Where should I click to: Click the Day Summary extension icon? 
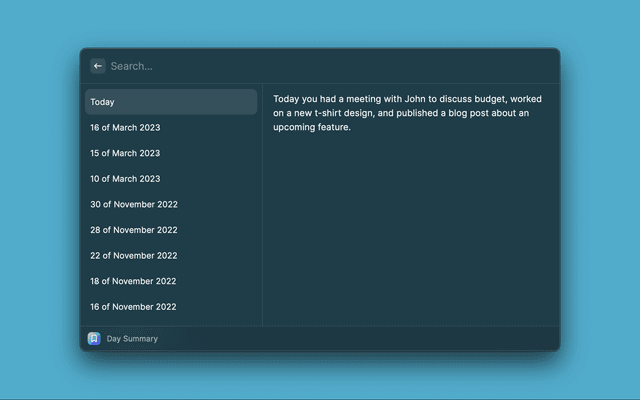(94, 339)
